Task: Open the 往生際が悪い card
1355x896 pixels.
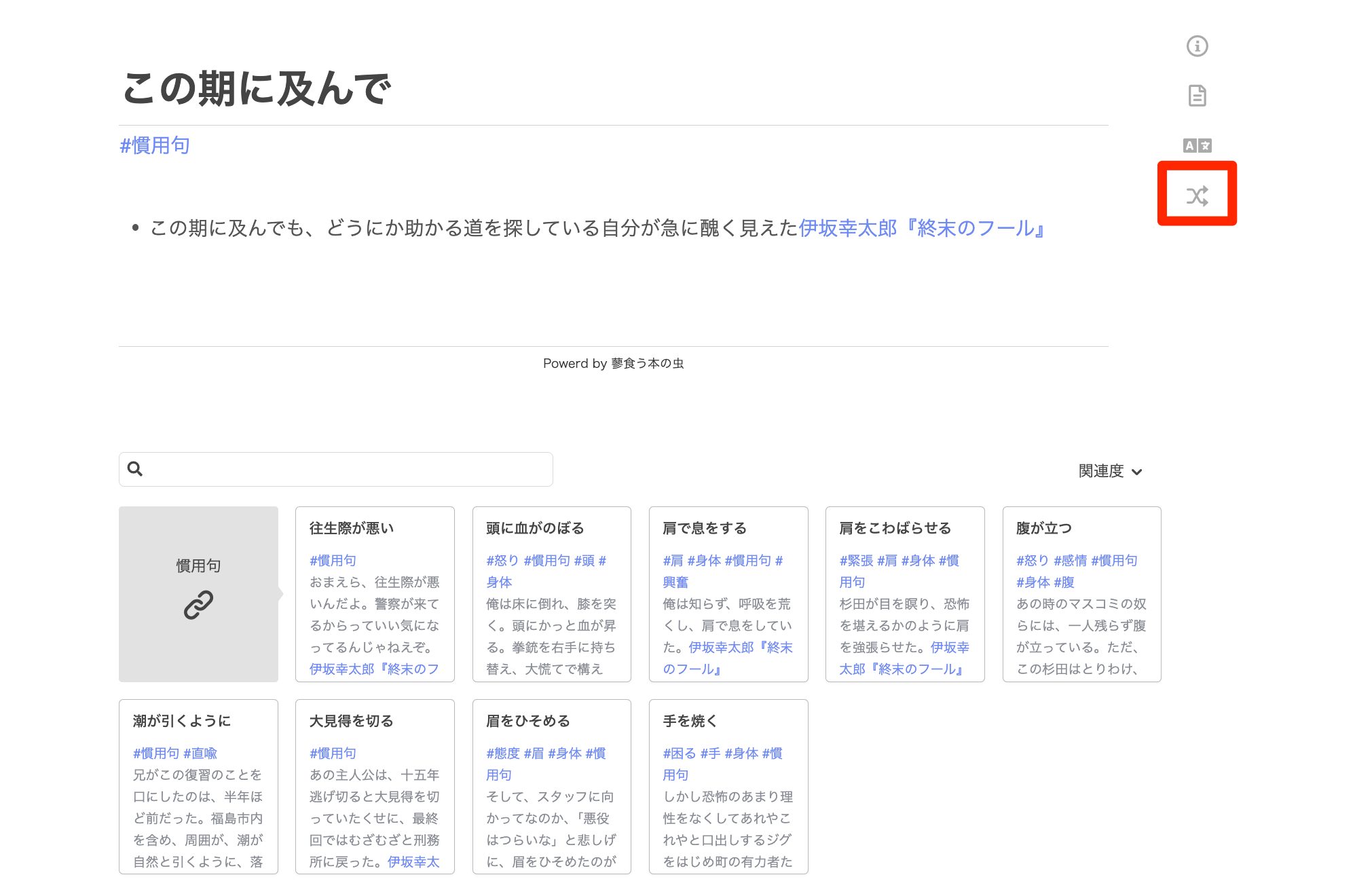Action: tap(351, 528)
